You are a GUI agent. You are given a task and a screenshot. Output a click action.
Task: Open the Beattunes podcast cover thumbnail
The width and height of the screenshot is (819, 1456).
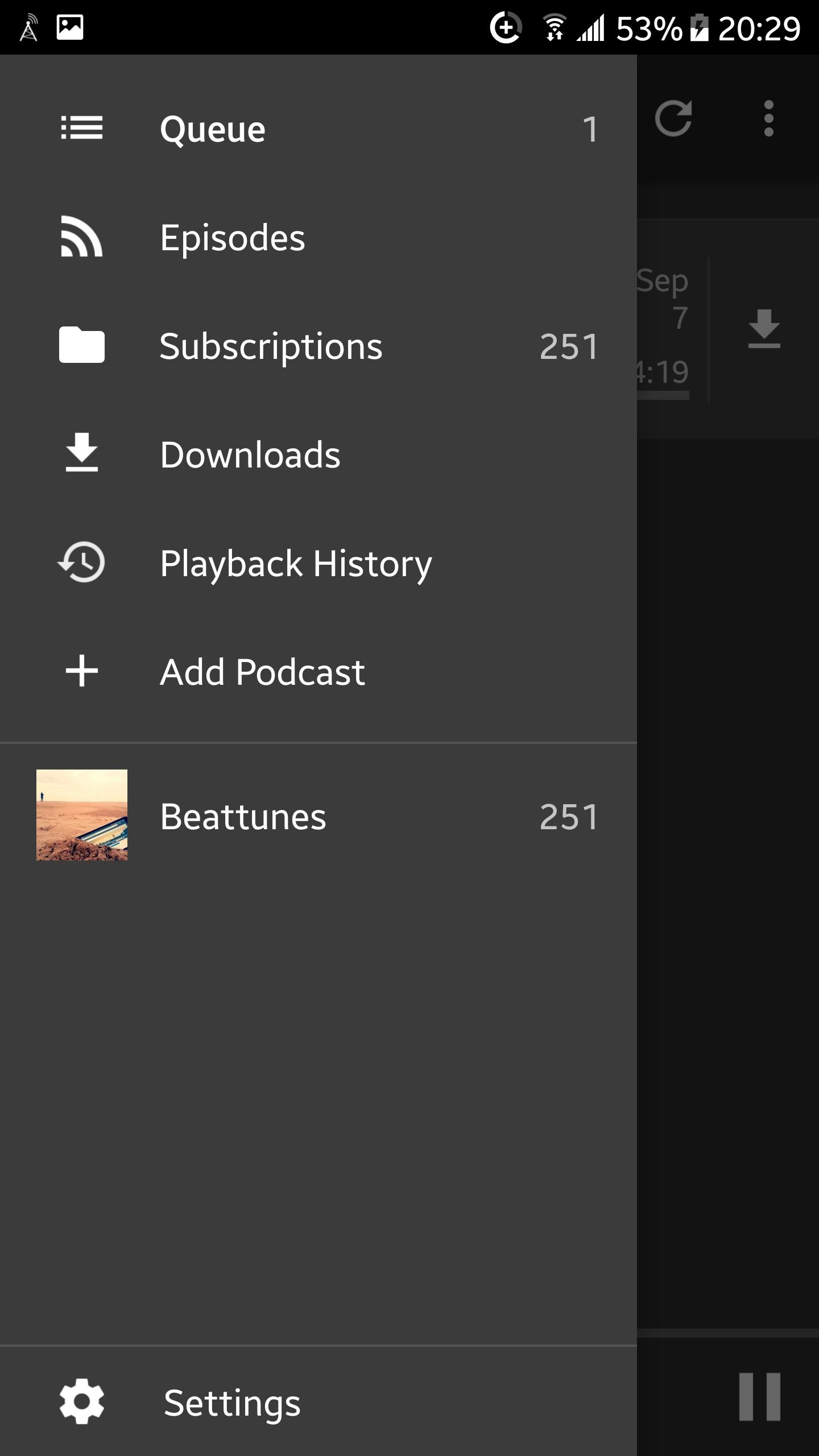tap(82, 815)
